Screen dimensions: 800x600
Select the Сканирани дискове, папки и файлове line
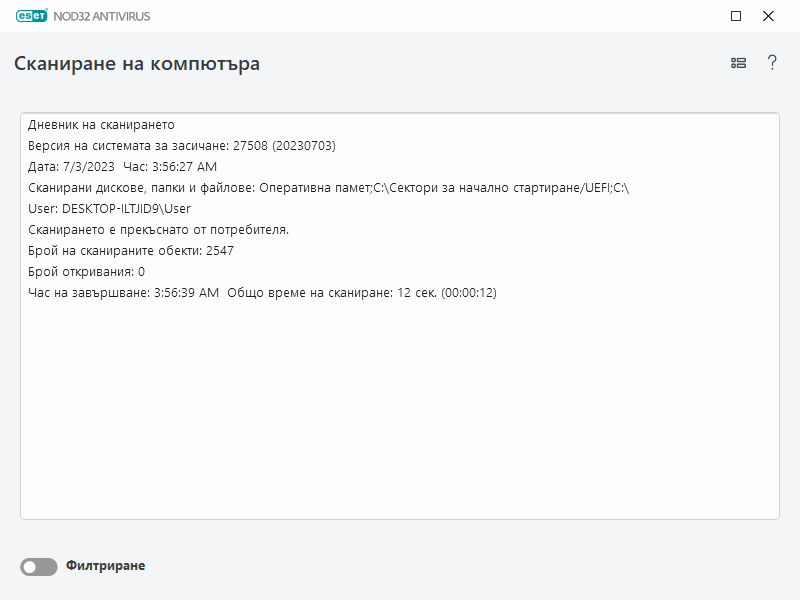click(327, 188)
